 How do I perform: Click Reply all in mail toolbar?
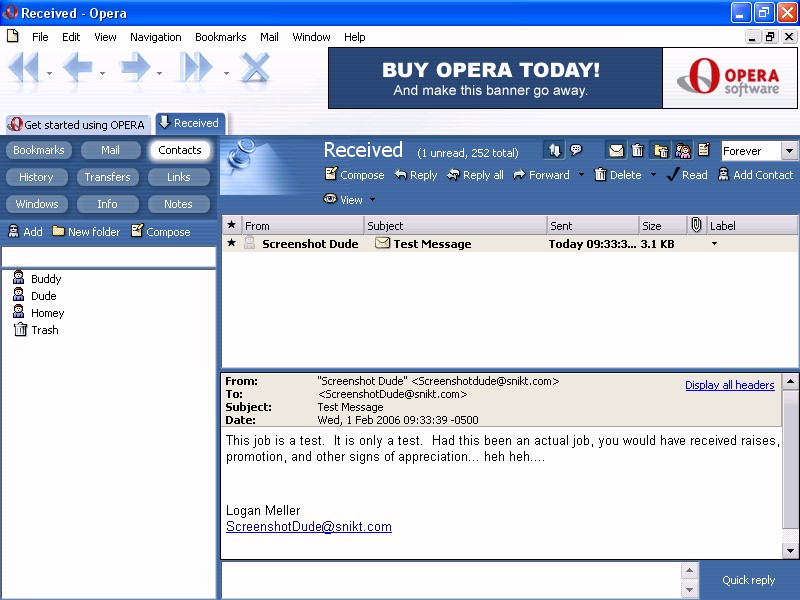pos(475,174)
